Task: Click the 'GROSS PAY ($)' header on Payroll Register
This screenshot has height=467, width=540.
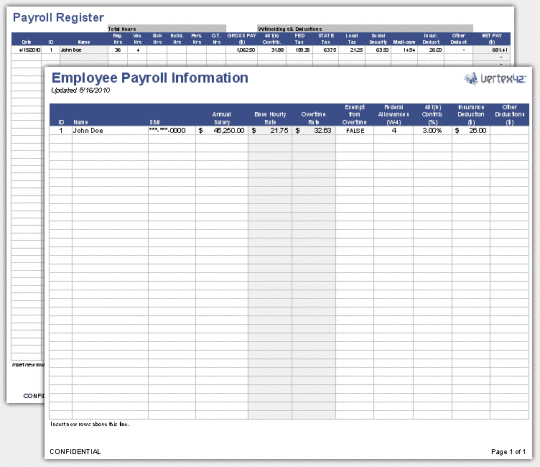Action: click(242, 39)
